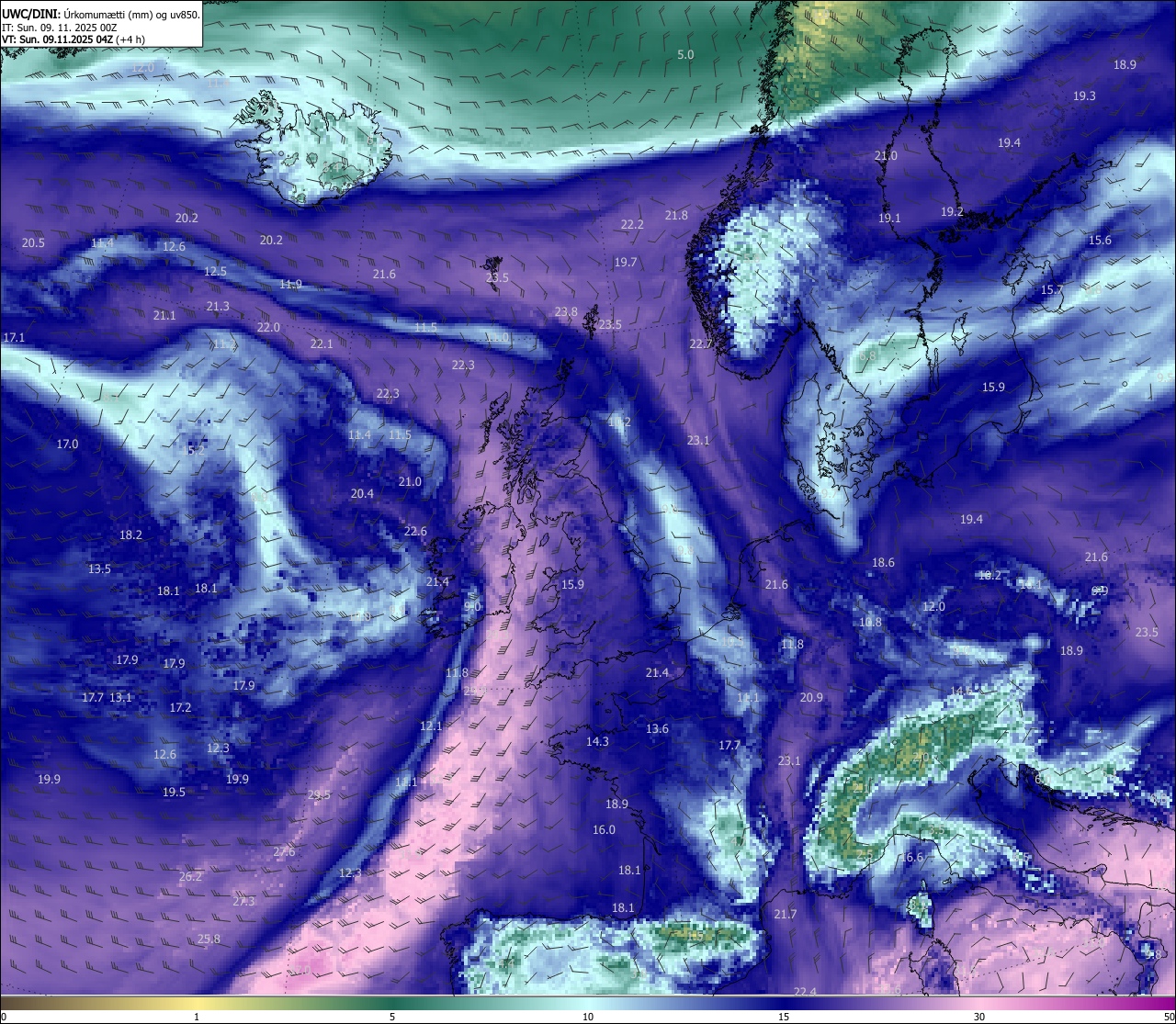
Task: Click the valid time 'VT: Sun. 09.11.2025 04Z (+4 h)'
Action: tap(73, 39)
